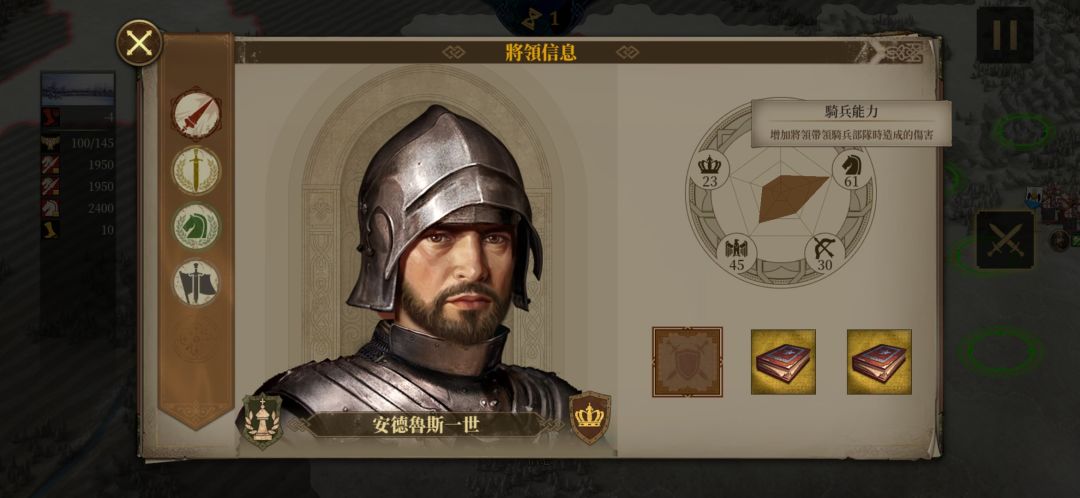Select the first red book item

[x=783, y=362]
